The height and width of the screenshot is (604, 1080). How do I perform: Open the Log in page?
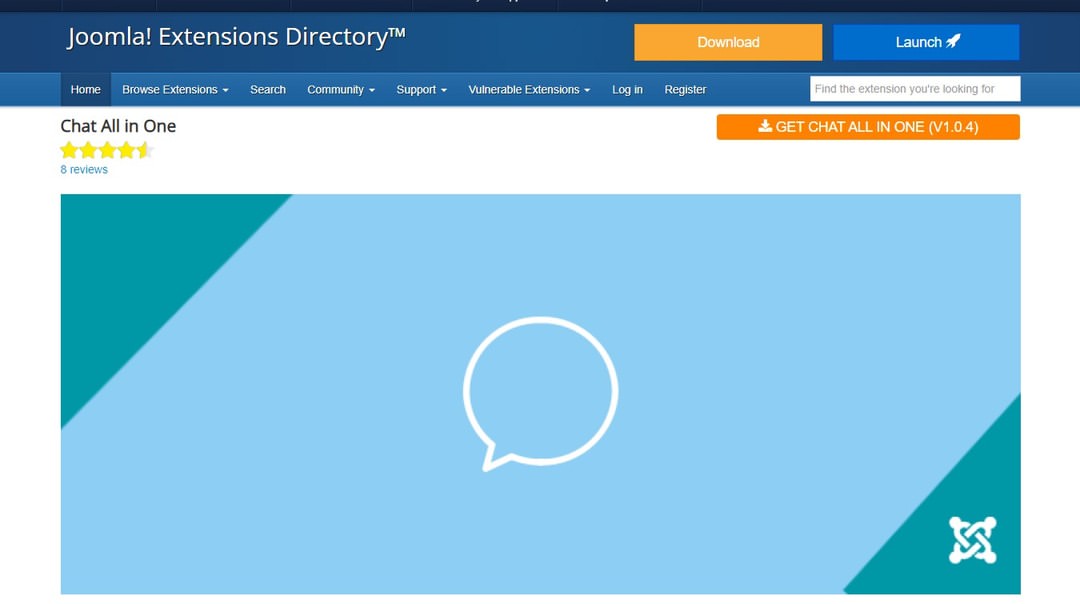627,90
